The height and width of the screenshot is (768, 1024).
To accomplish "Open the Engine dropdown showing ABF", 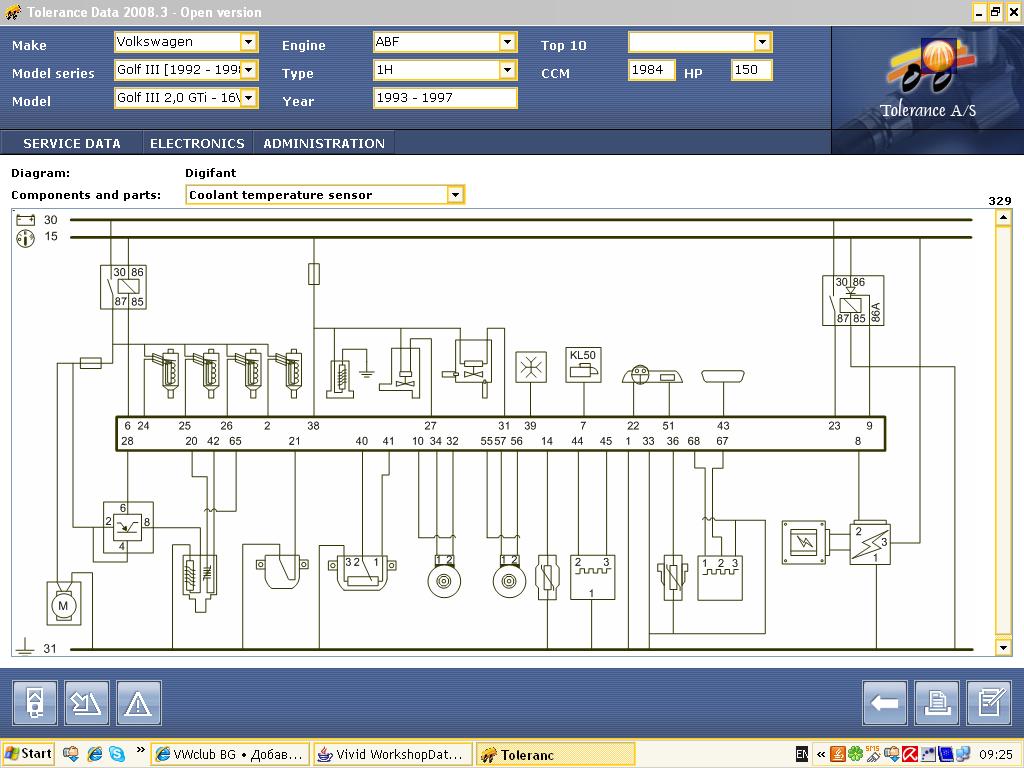I will pyautogui.click(x=507, y=42).
